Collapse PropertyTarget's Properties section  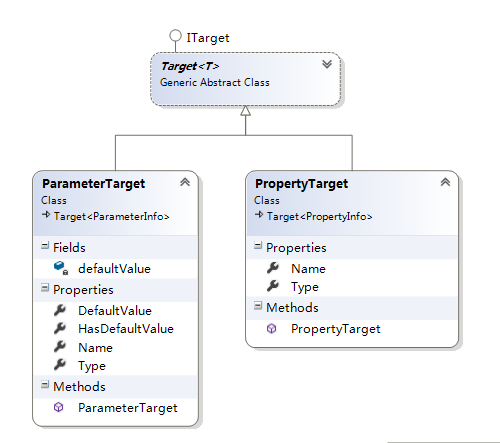coord(258,246)
